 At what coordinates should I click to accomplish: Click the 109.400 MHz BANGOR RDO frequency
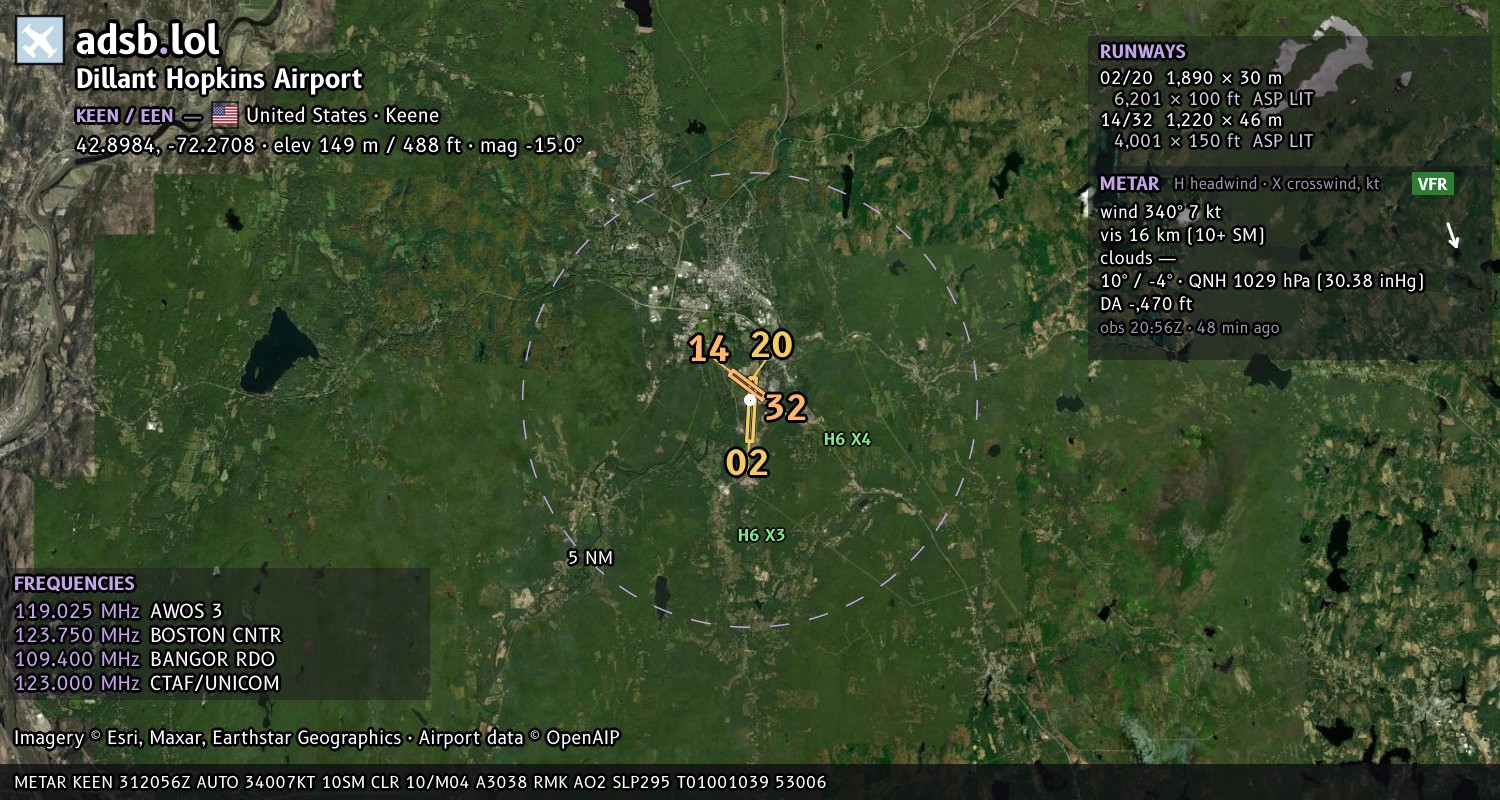(144, 659)
